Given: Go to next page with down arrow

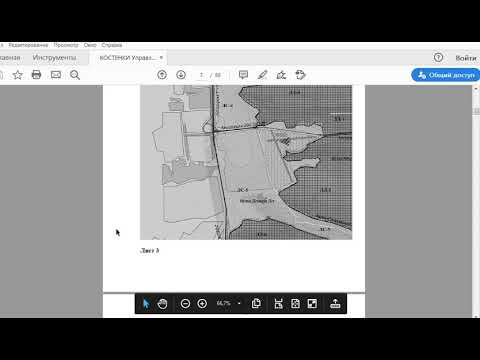Looking at the screenshot, I should coord(181,75).
